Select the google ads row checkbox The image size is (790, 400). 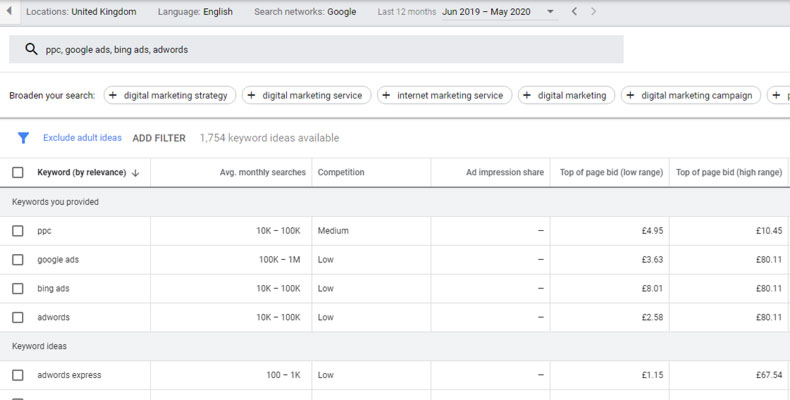pos(18,260)
